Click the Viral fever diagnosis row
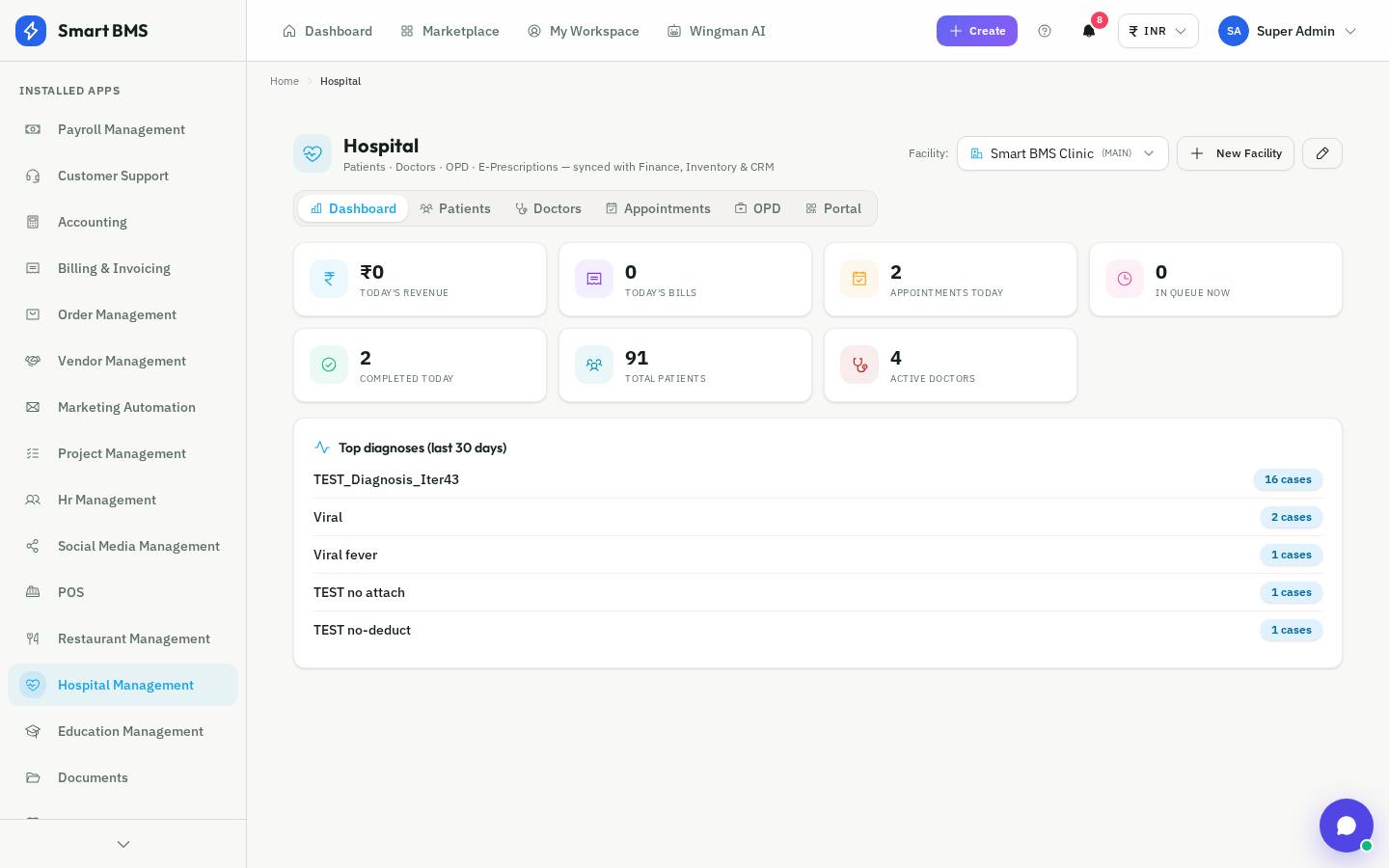This screenshot has width=1389, height=868. coord(818,555)
